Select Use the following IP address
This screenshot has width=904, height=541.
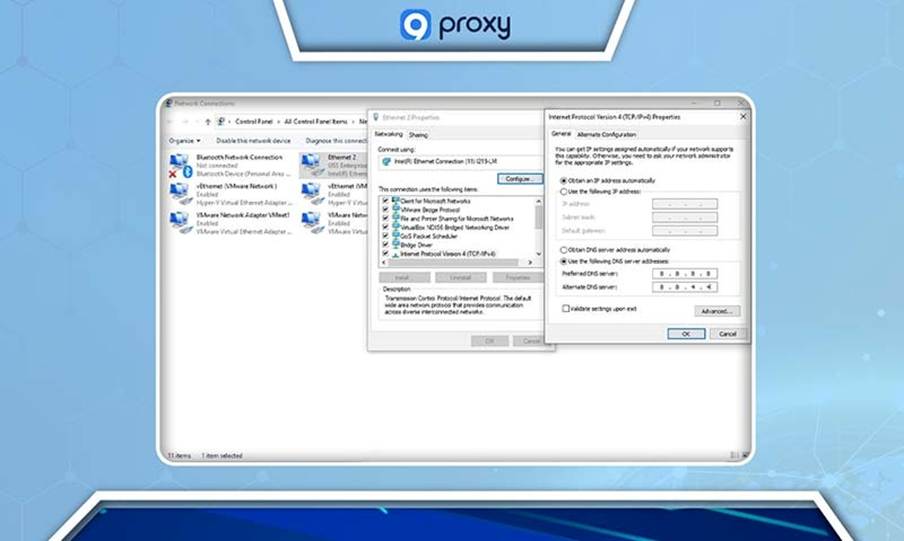click(x=564, y=191)
